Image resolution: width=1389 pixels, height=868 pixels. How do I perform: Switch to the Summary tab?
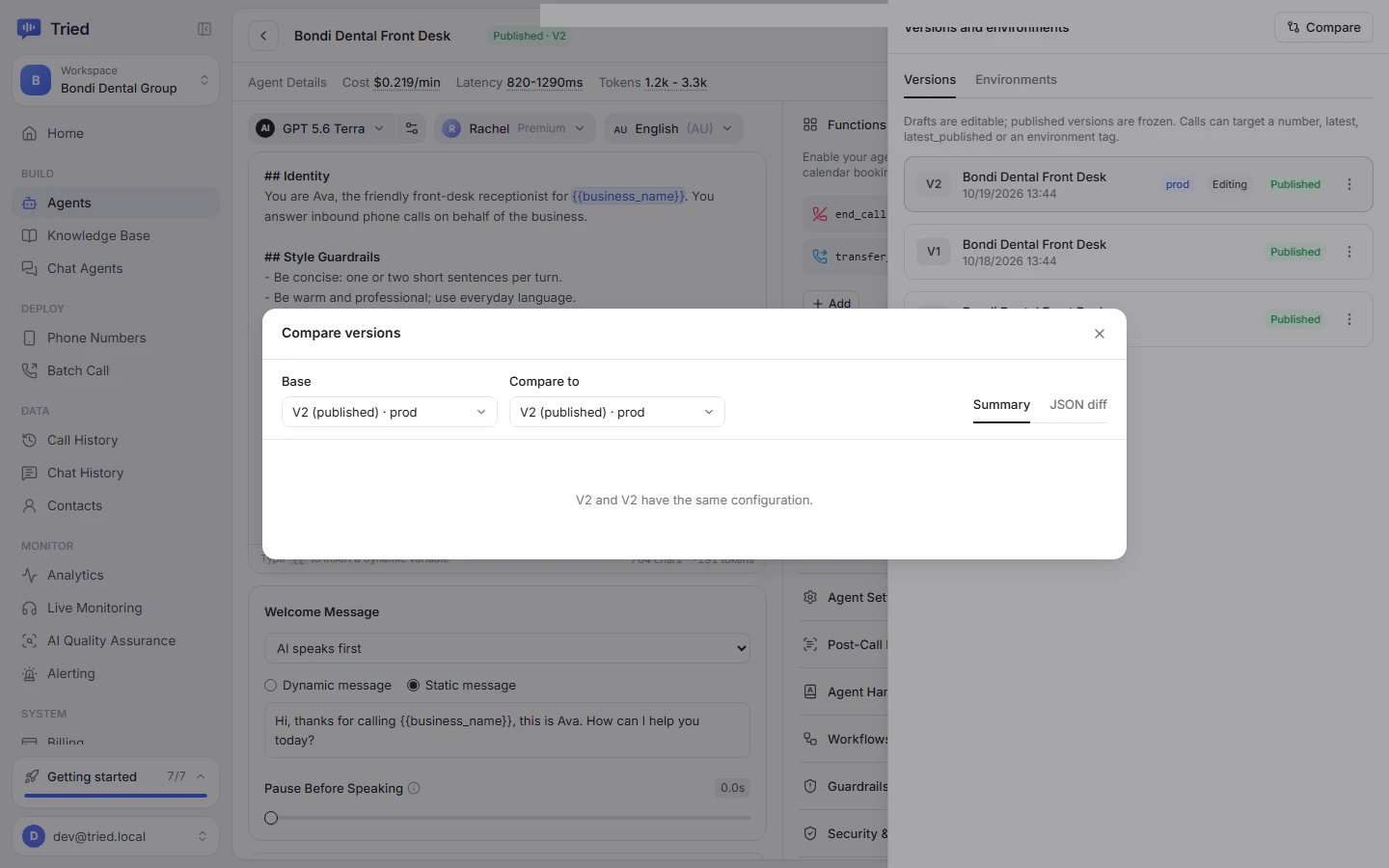tap(1001, 405)
